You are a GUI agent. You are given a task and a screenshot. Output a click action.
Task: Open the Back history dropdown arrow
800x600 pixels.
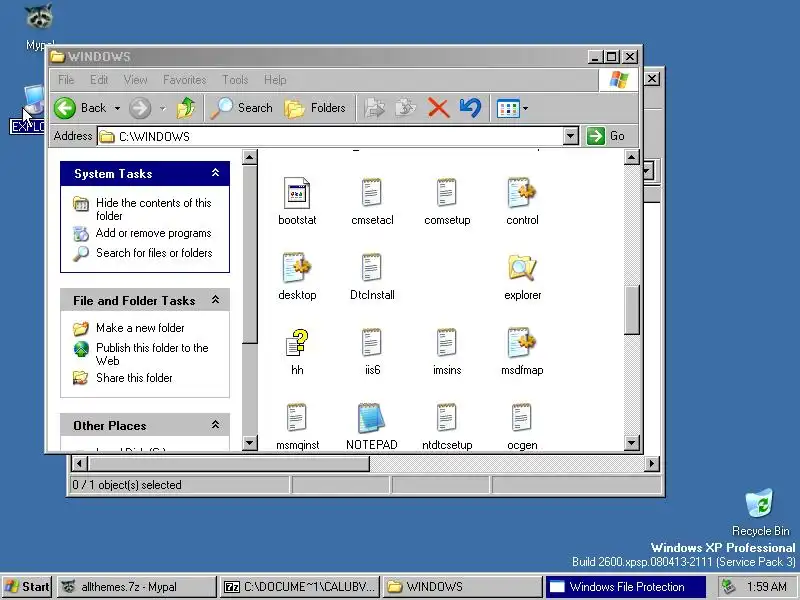click(117, 108)
